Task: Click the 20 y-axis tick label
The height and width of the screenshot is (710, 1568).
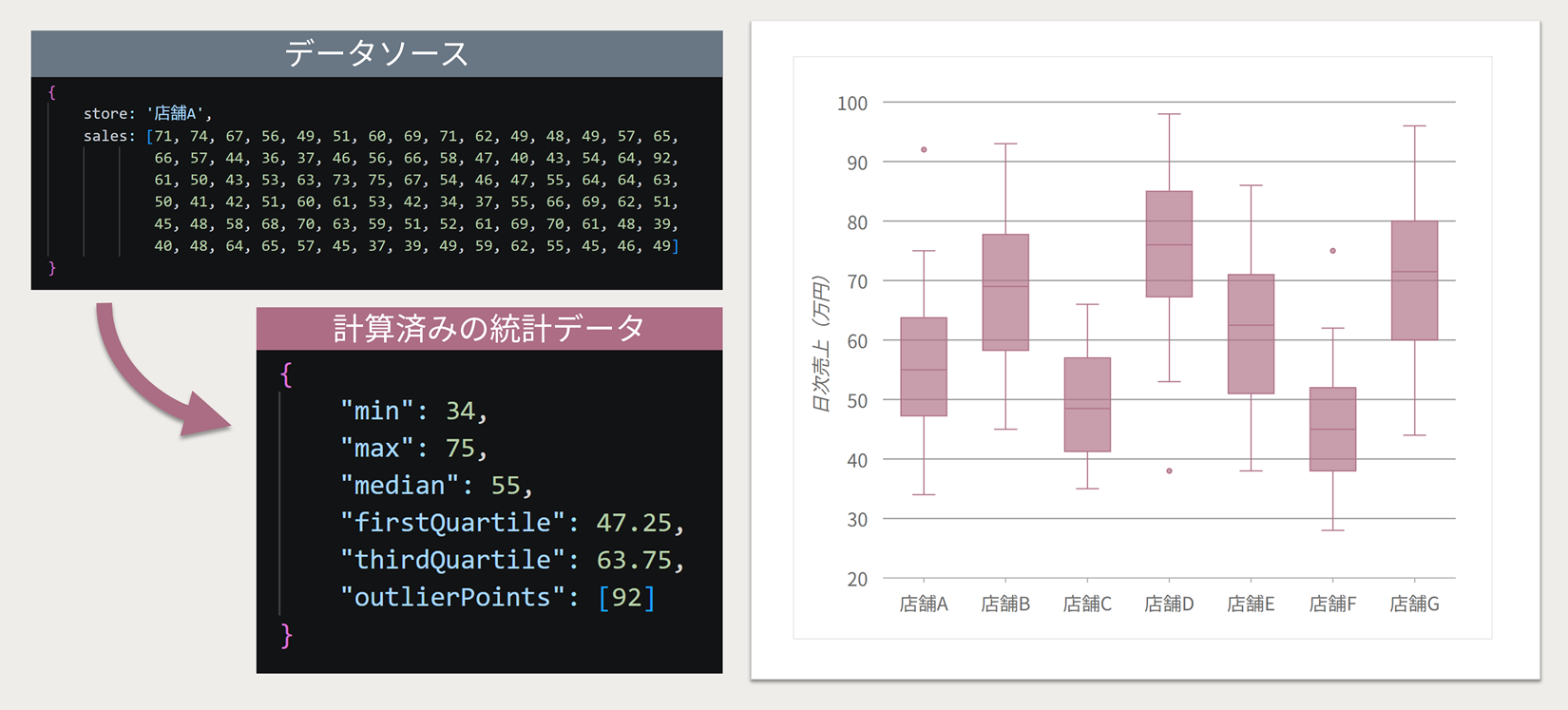Action: [857, 580]
